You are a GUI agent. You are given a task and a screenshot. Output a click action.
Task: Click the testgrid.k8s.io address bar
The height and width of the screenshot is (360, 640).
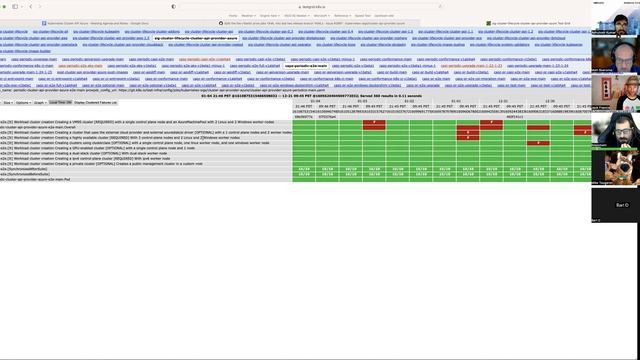311,7
